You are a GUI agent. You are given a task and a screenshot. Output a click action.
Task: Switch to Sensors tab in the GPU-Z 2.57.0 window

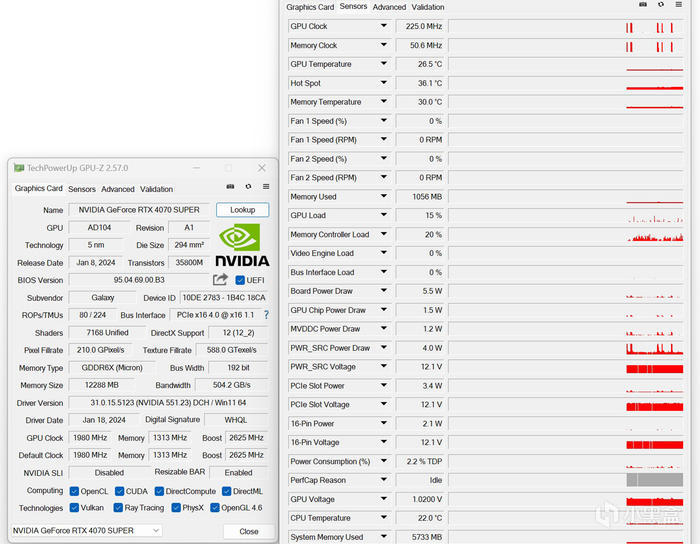tap(82, 189)
